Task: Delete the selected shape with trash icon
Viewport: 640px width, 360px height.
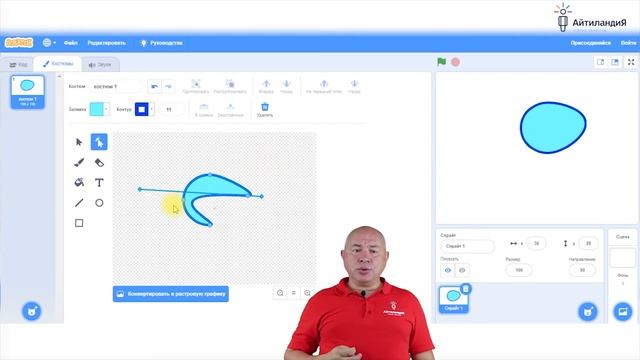Action: (x=265, y=110)
